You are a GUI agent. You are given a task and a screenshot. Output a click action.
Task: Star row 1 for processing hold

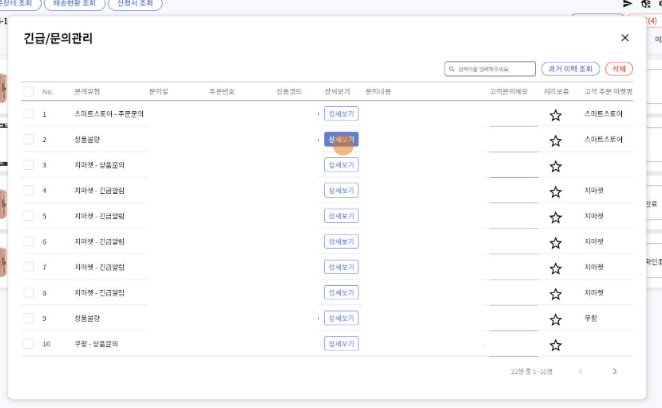click(555, 115)
